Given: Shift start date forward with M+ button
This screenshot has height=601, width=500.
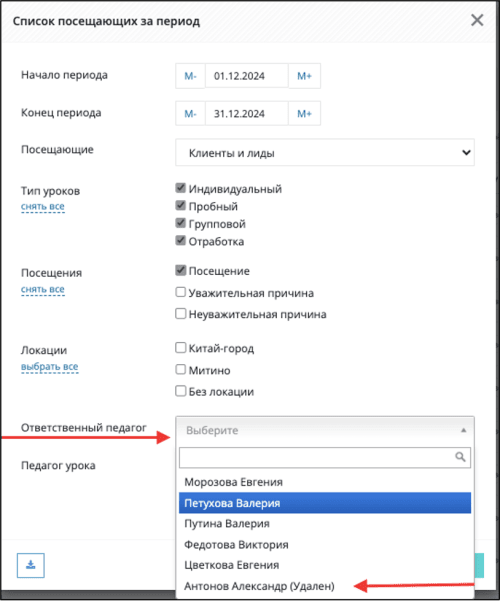Looking at the screenshot, I should 304,76.
